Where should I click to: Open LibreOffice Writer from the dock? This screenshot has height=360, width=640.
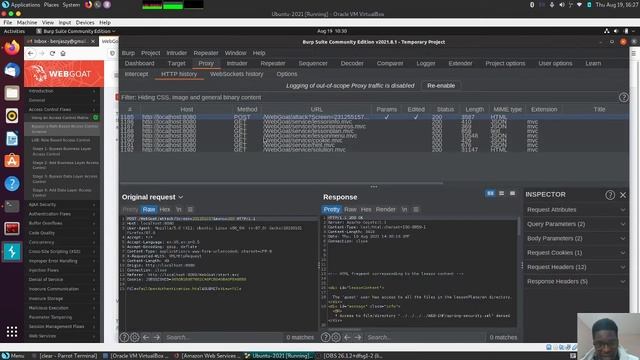point(12,138)
